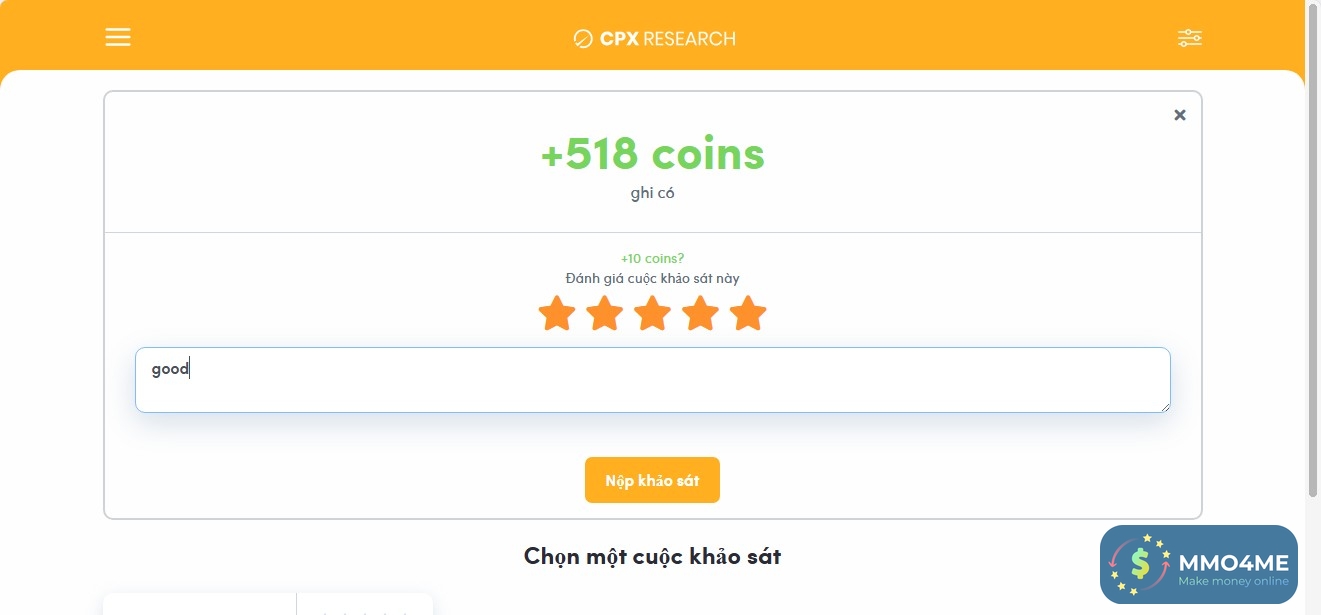The height and width of the screenshot is (615, 1321).
Task: Give the survey five stars
Action: 748,314
